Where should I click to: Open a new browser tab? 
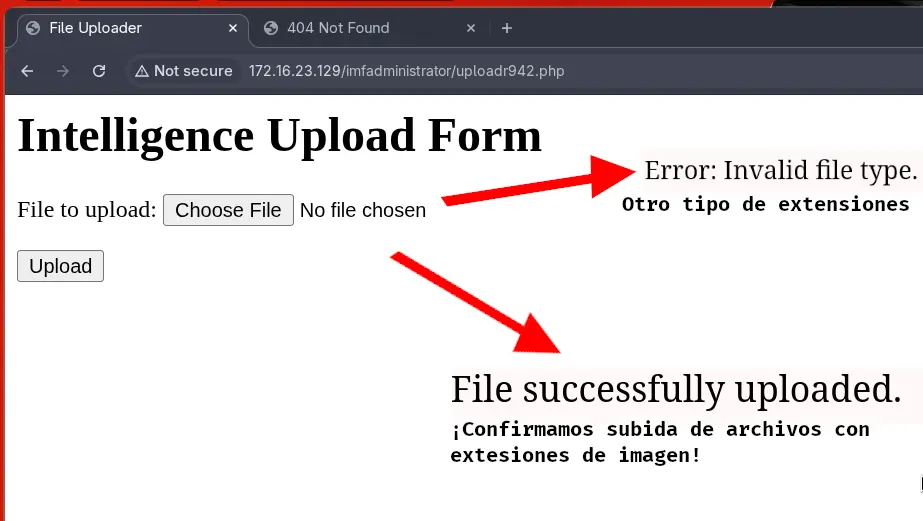pos(507,28)
